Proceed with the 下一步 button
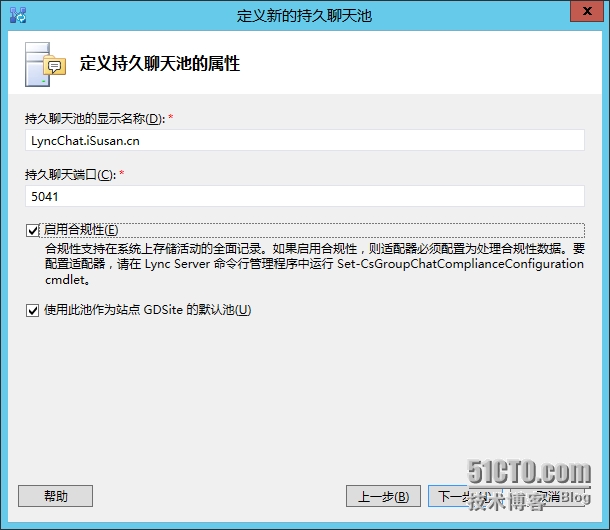The width and height of the screenshot is (610, 530). (465, 496)
